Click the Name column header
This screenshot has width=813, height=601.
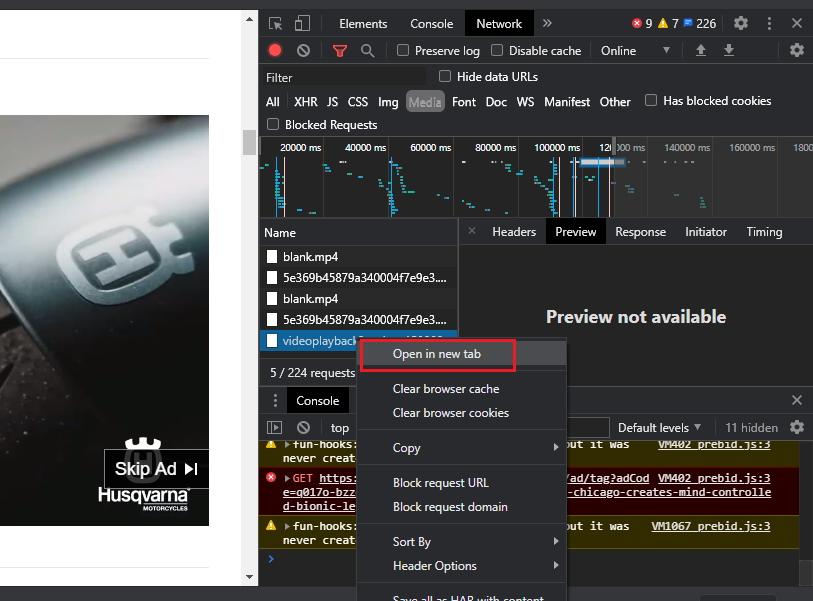358,233
